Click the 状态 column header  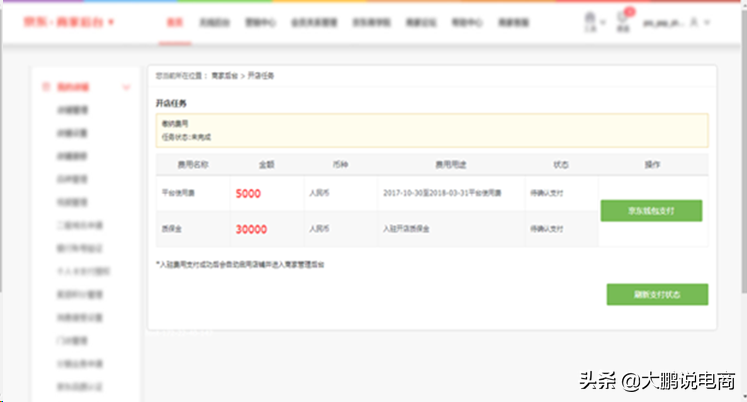pos(561,164)
